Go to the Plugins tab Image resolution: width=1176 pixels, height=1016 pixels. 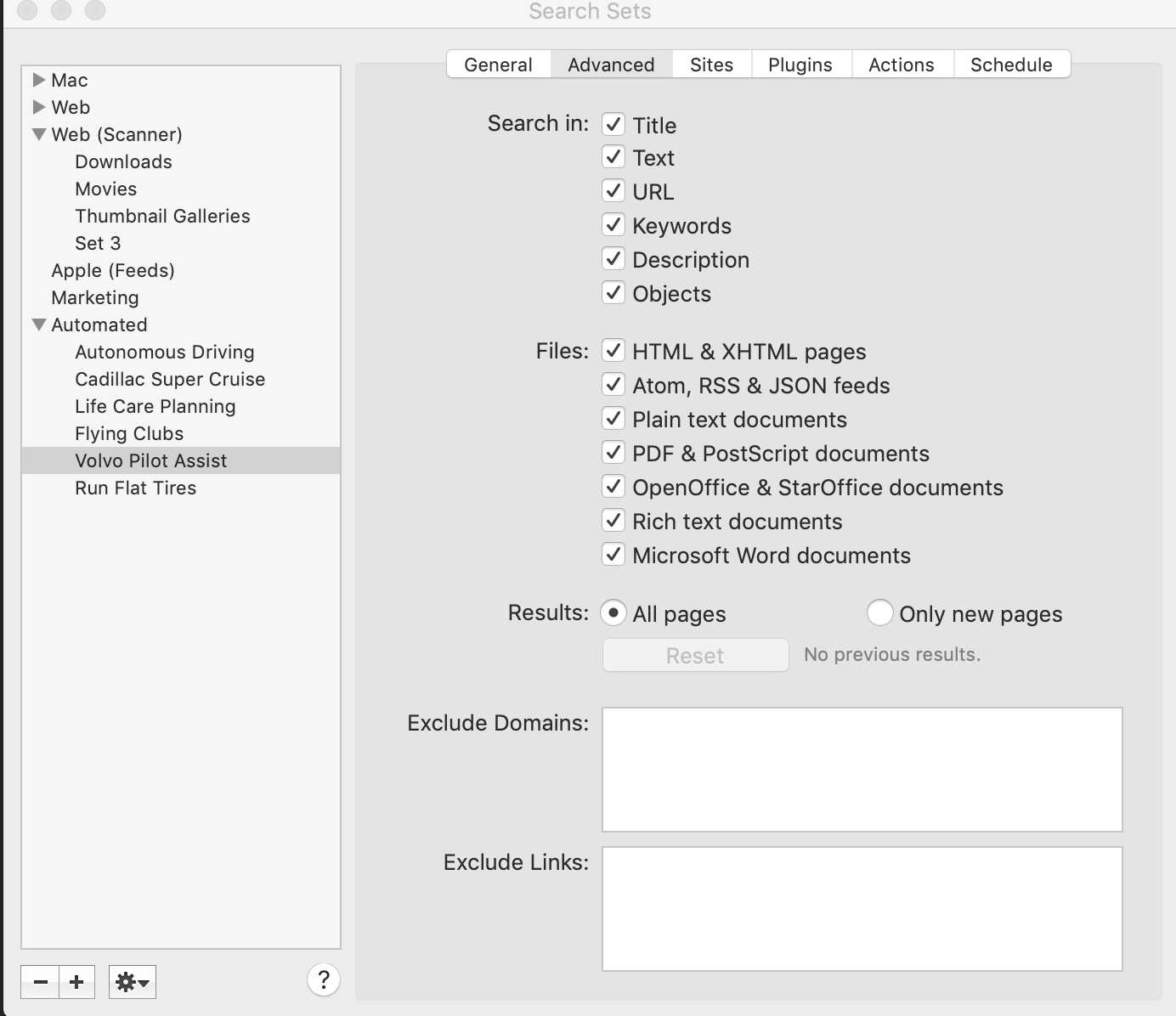[x=800, y=65]
